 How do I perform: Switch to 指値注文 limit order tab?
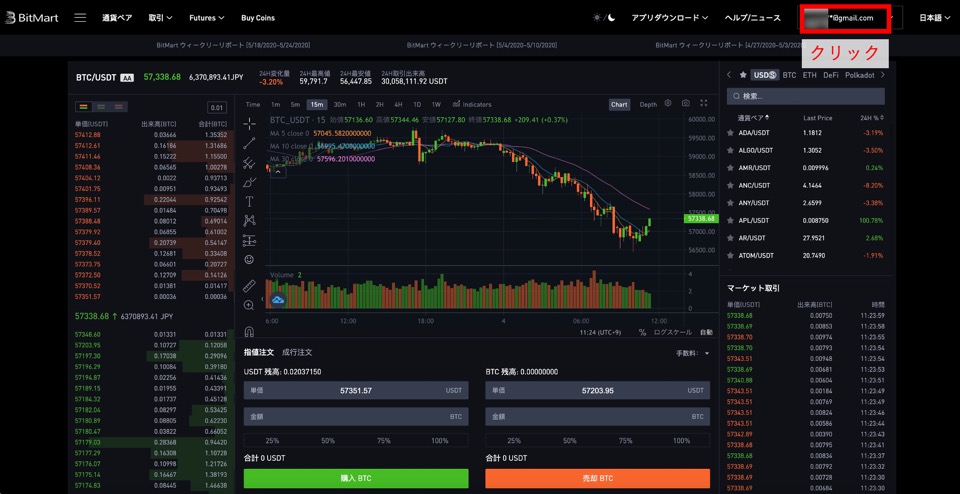coord(259,352)
